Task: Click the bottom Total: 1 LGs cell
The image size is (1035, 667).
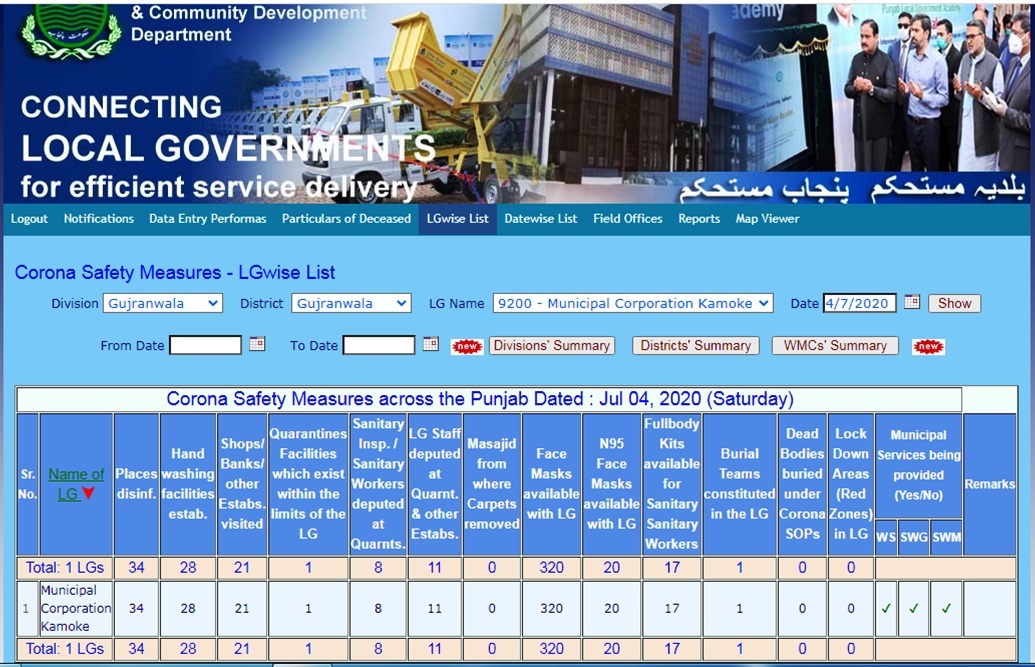Action: pos(65,649)
